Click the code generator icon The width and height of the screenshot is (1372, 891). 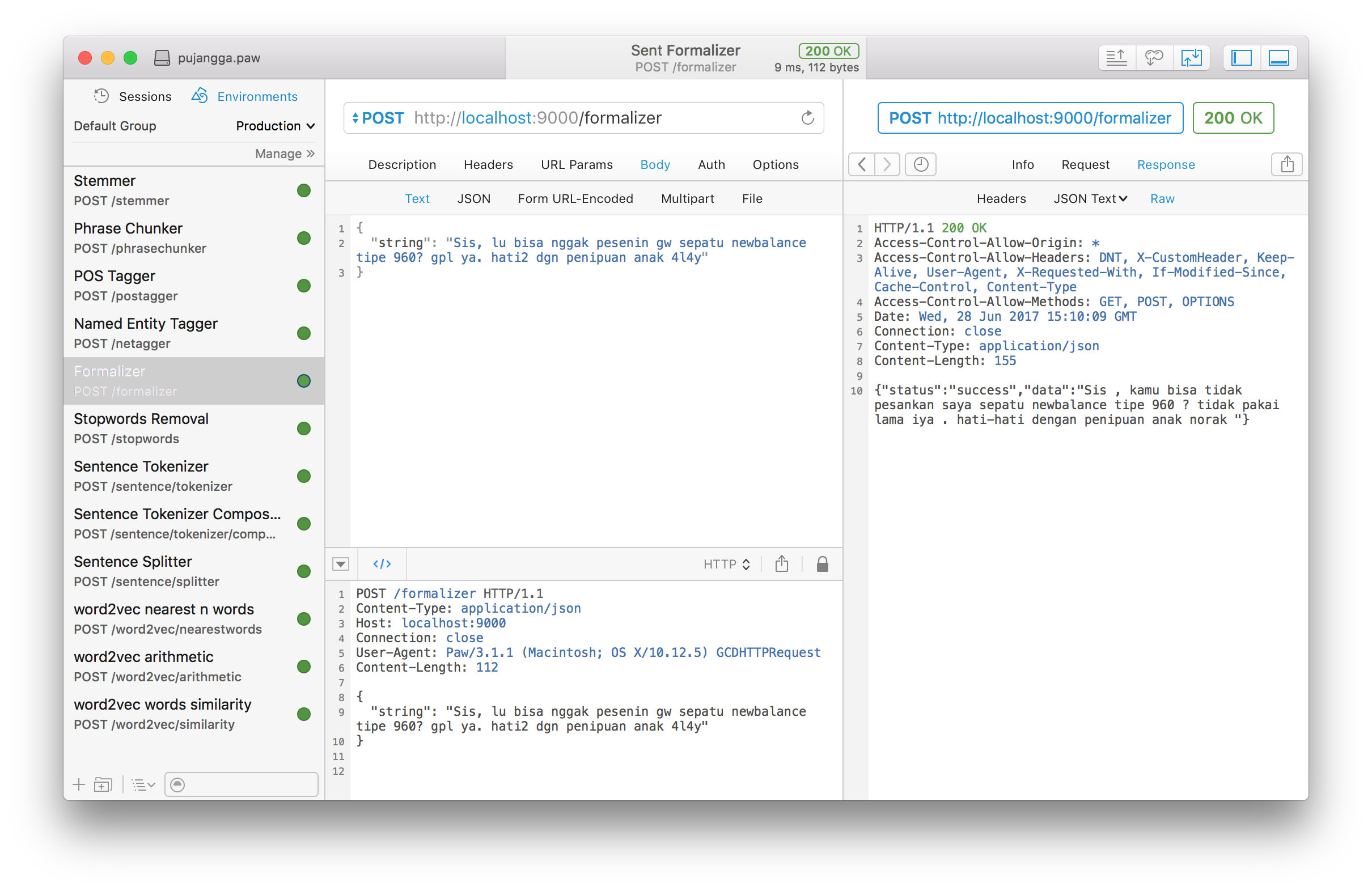click(382, 563)
